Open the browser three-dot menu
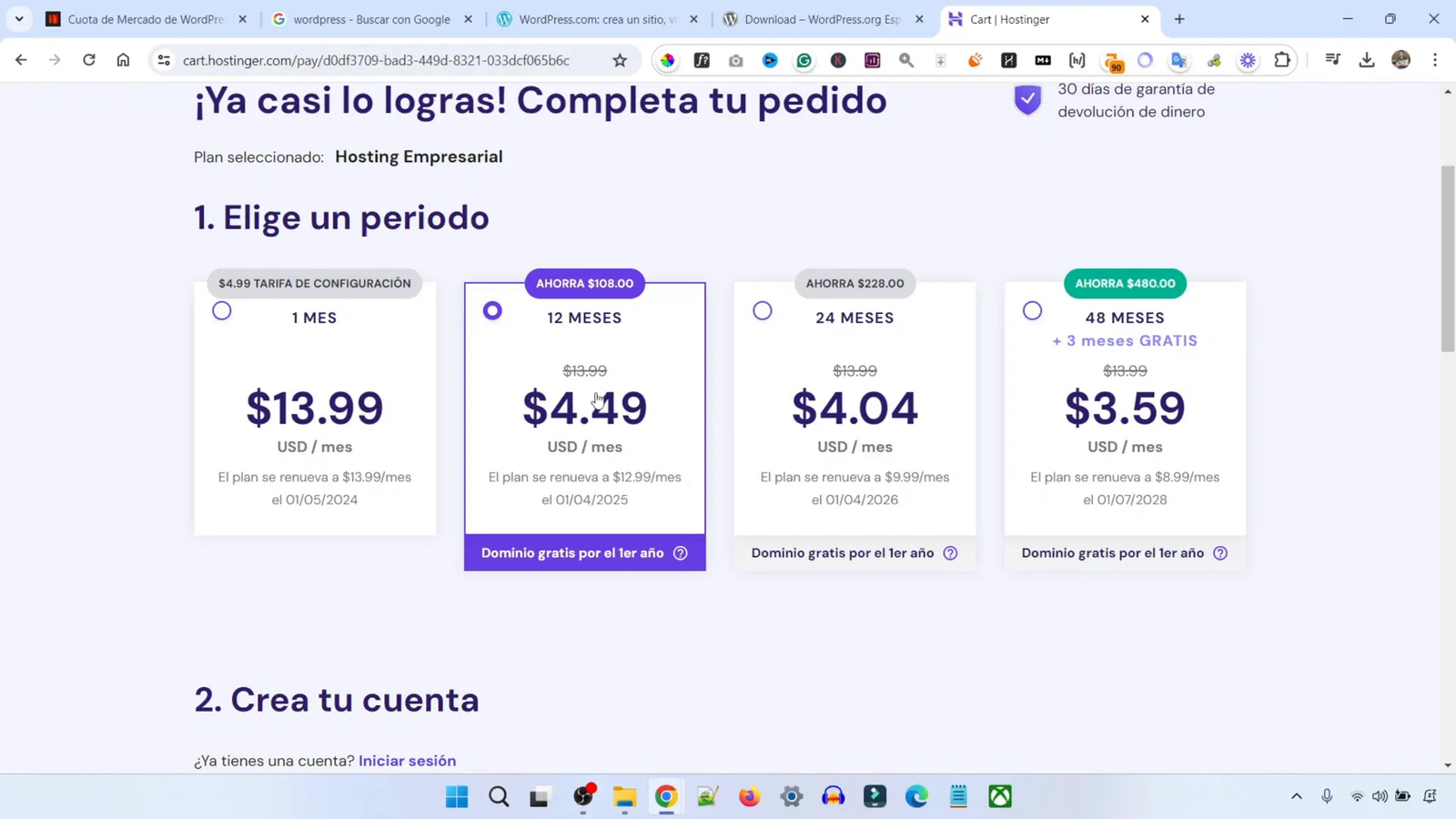 pyautogui.click(x=1436, y=60)
